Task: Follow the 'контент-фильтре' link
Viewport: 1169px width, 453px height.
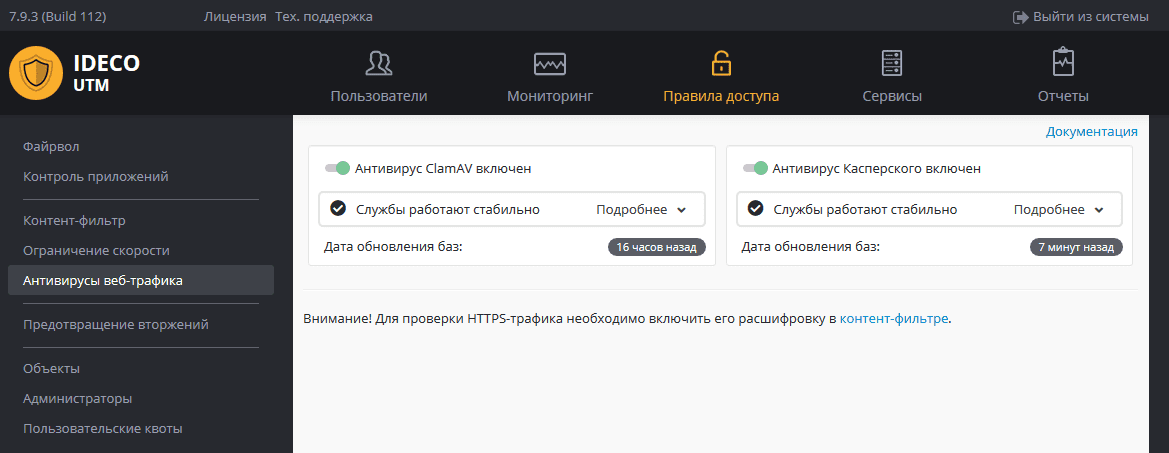Action: click(x=893, y=319)
